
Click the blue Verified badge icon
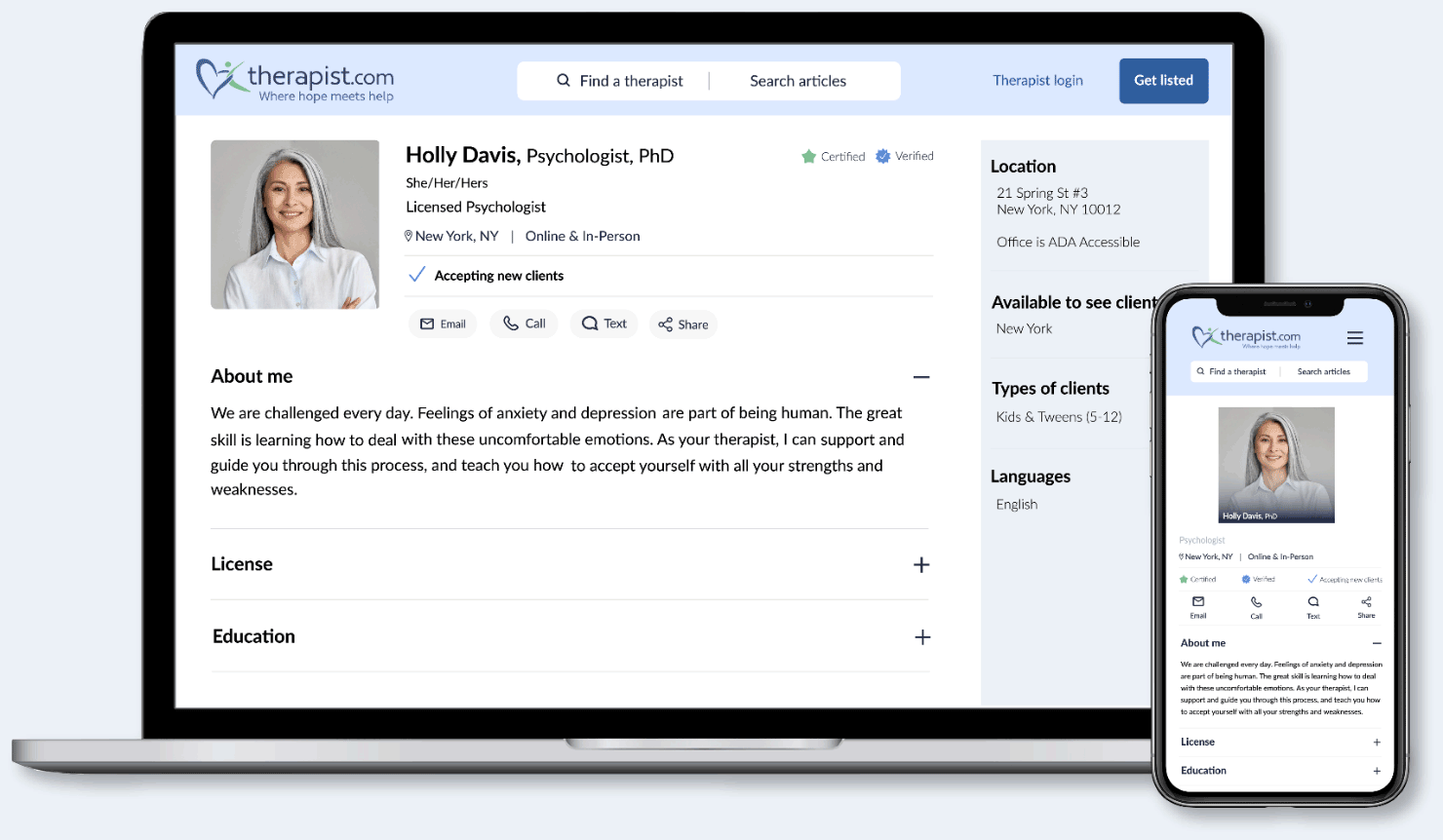(883, 156)
